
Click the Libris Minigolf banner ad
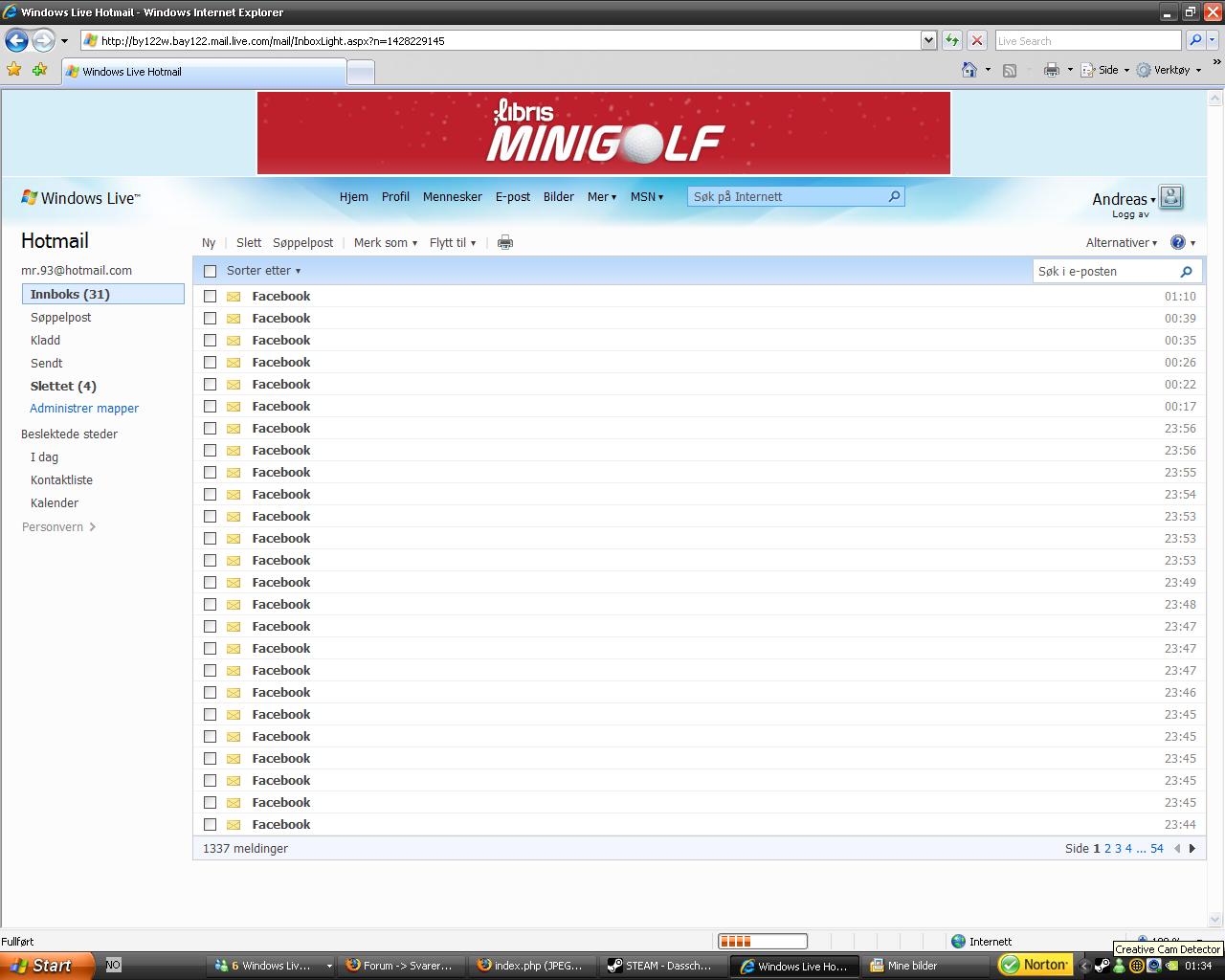point(604,133)
